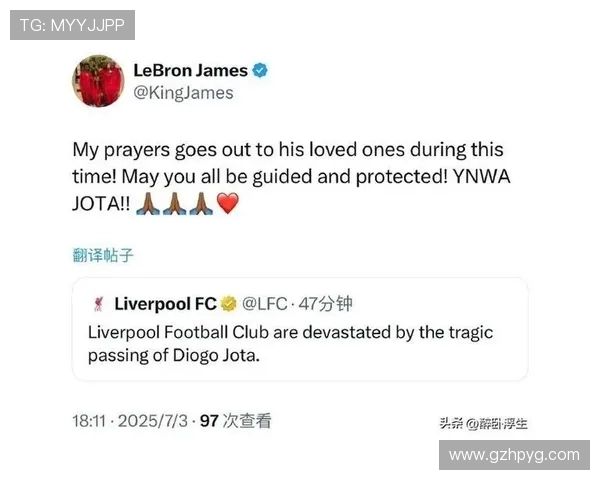The width and height of the screenshot is (600, 480).
Task: Click the first praying hands emoji
Action: point(148,203)
